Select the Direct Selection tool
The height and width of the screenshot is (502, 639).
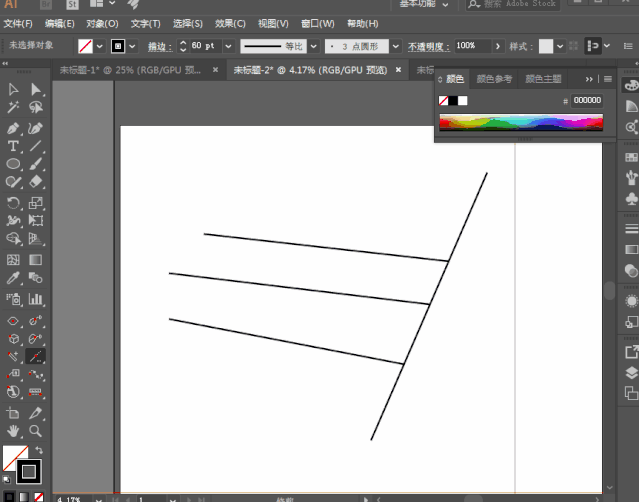point(36,89)
